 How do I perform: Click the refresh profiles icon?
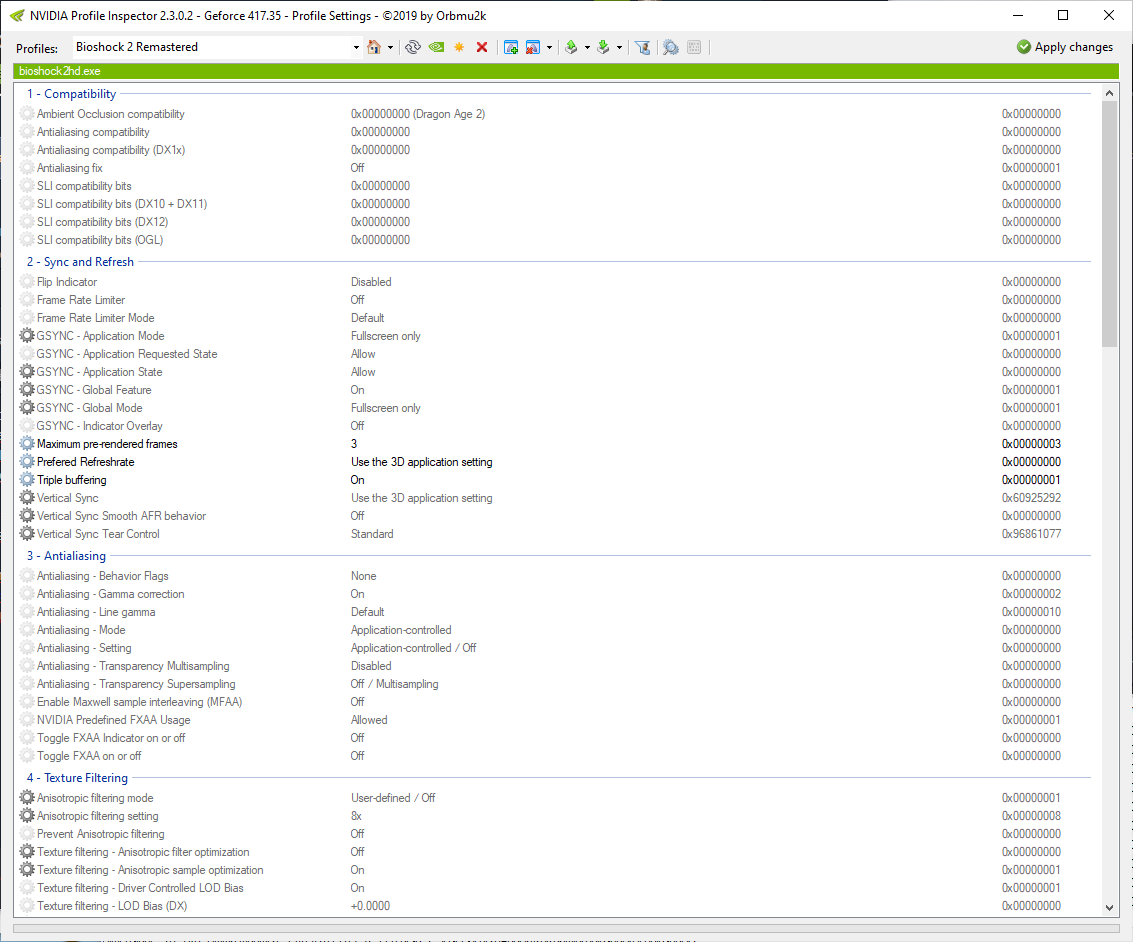click(413, 47)
